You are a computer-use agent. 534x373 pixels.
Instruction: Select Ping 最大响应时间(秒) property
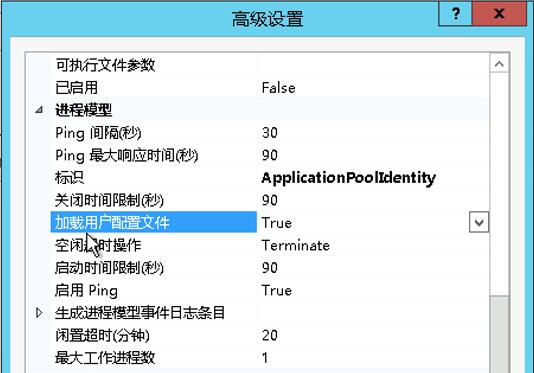click(x=126, y=155)
